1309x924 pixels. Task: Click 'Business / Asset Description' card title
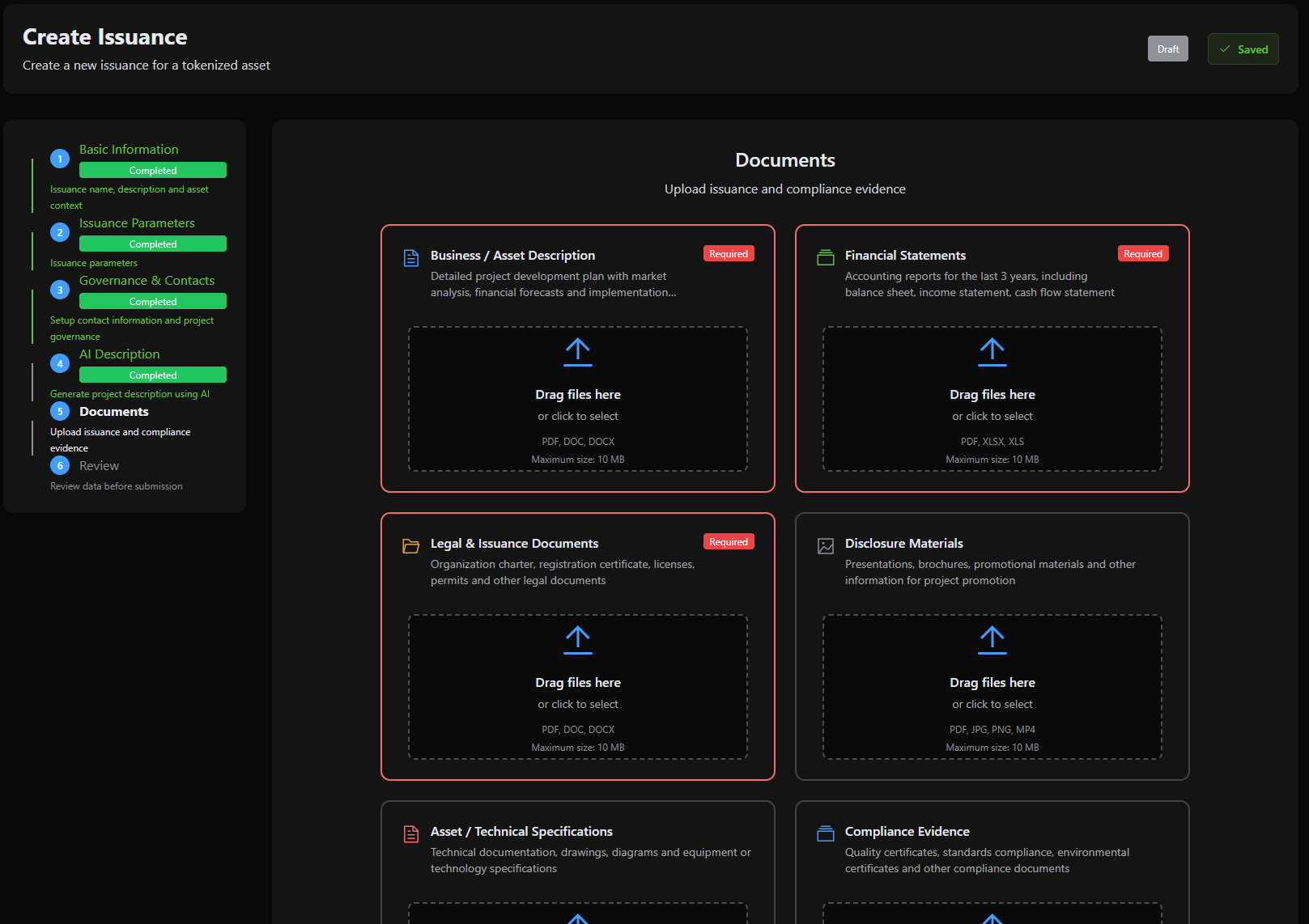pos(512,256)
